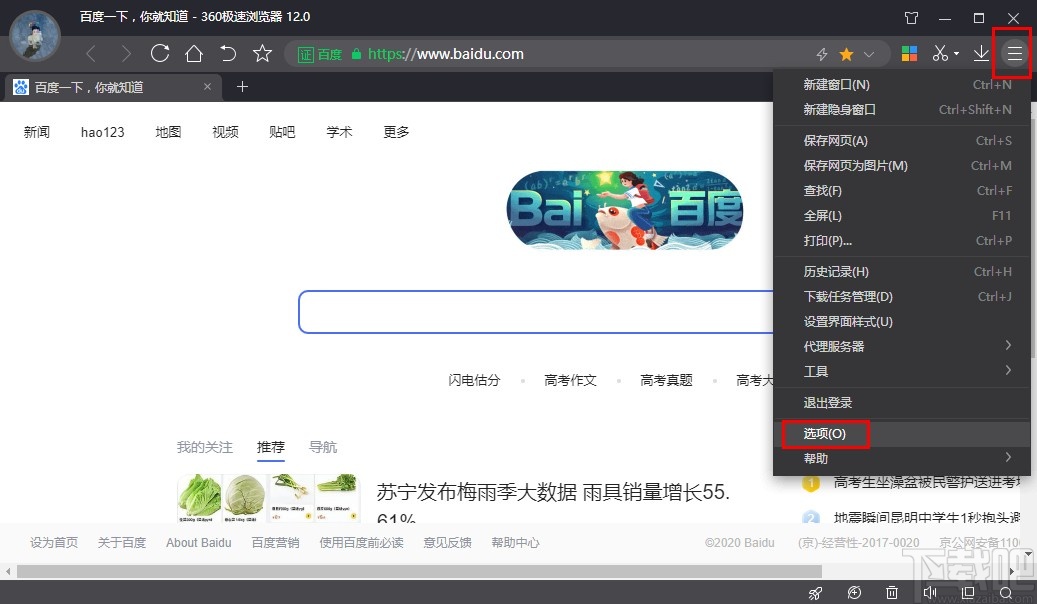Click the outlined star favorites icon
The height and width of the screenshot is (604, 1037).
[263, 53]
